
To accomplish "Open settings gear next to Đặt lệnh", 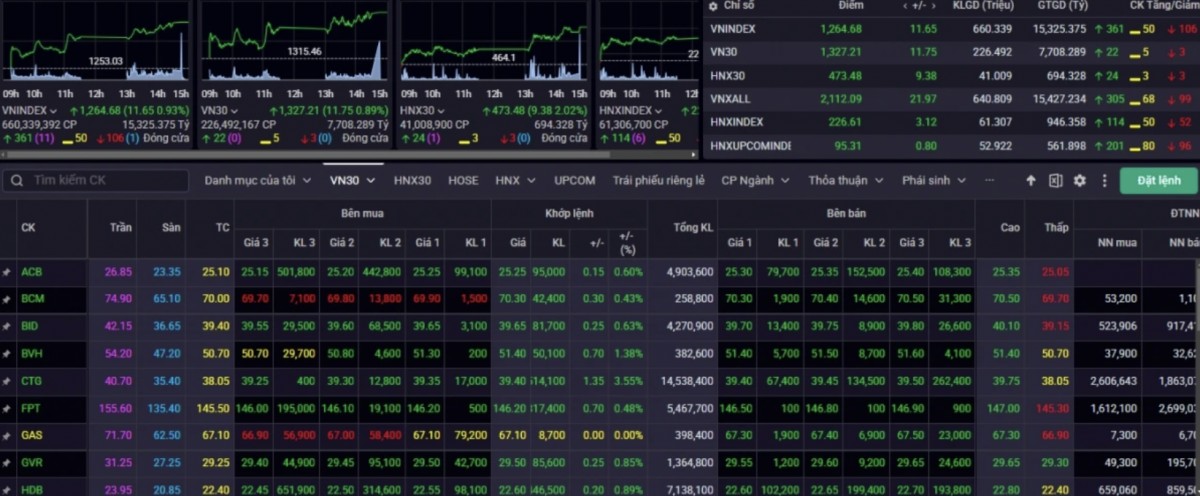I will click(x=1079, y=181).
